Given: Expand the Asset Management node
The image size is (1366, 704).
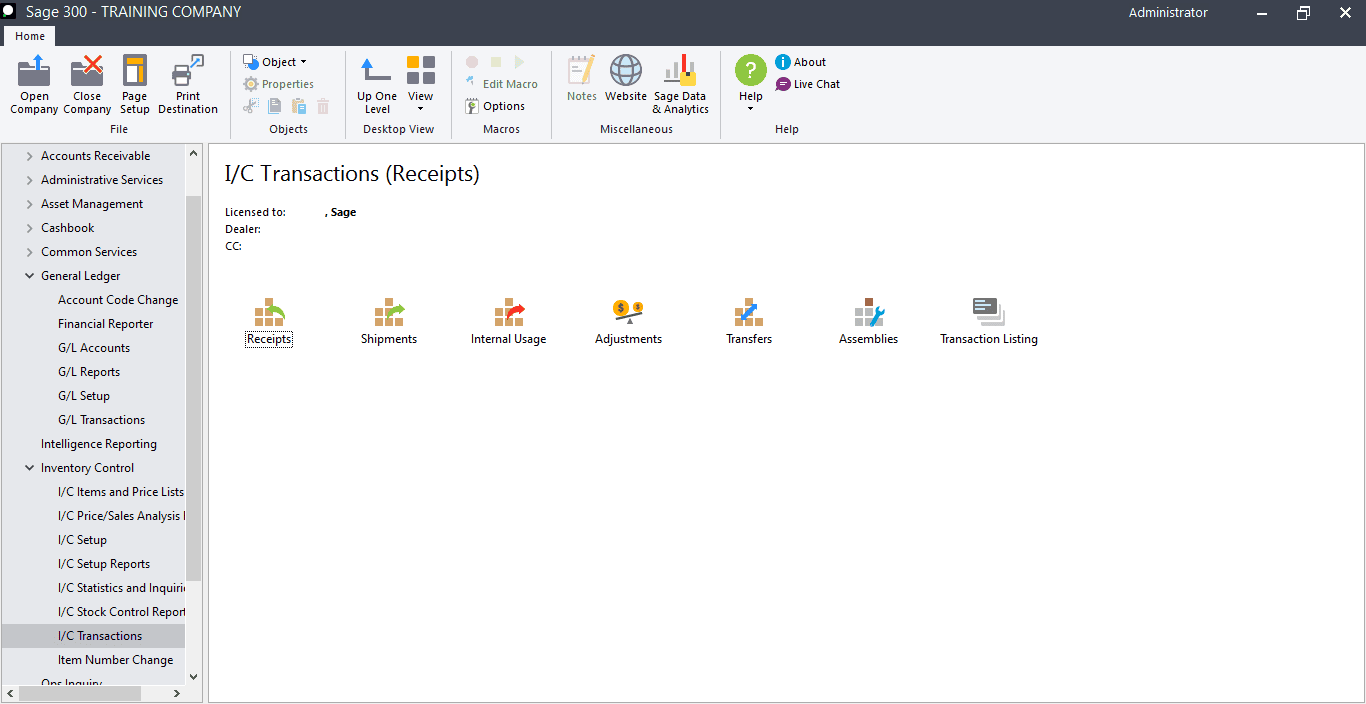Looking at the screenshot, I should pos(30,204).
